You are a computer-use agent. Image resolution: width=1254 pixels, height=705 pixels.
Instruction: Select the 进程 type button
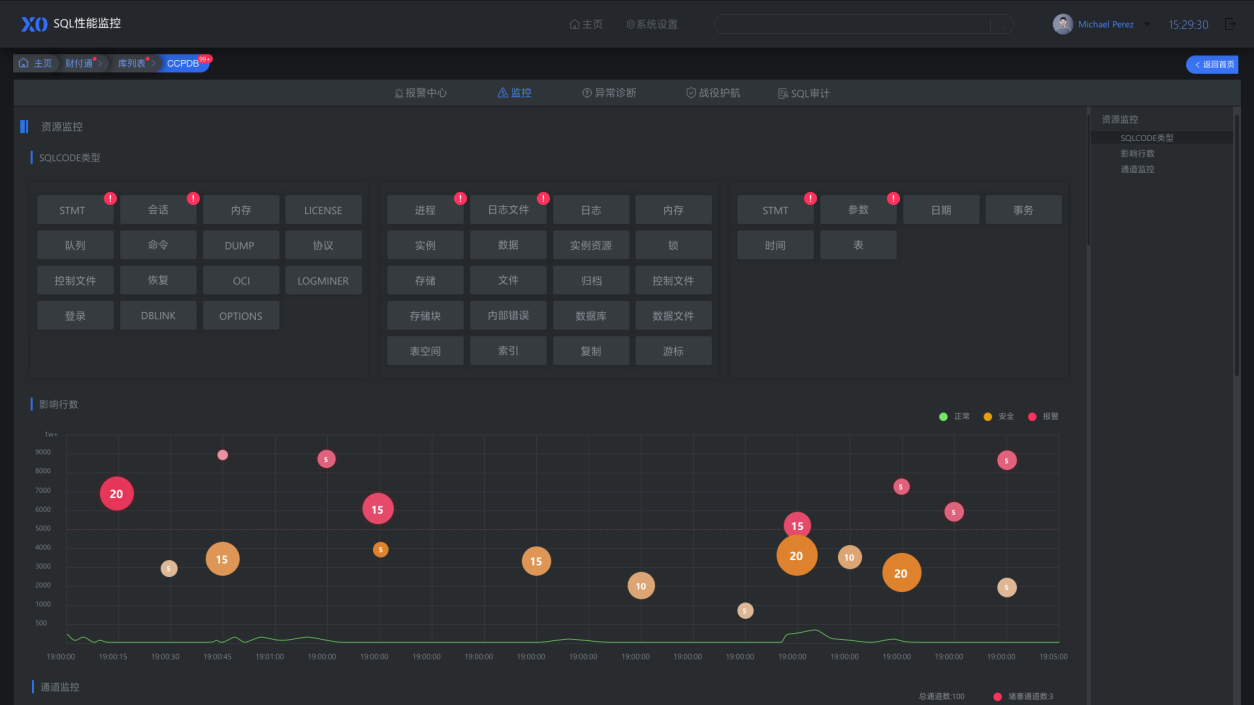point(425,210)
